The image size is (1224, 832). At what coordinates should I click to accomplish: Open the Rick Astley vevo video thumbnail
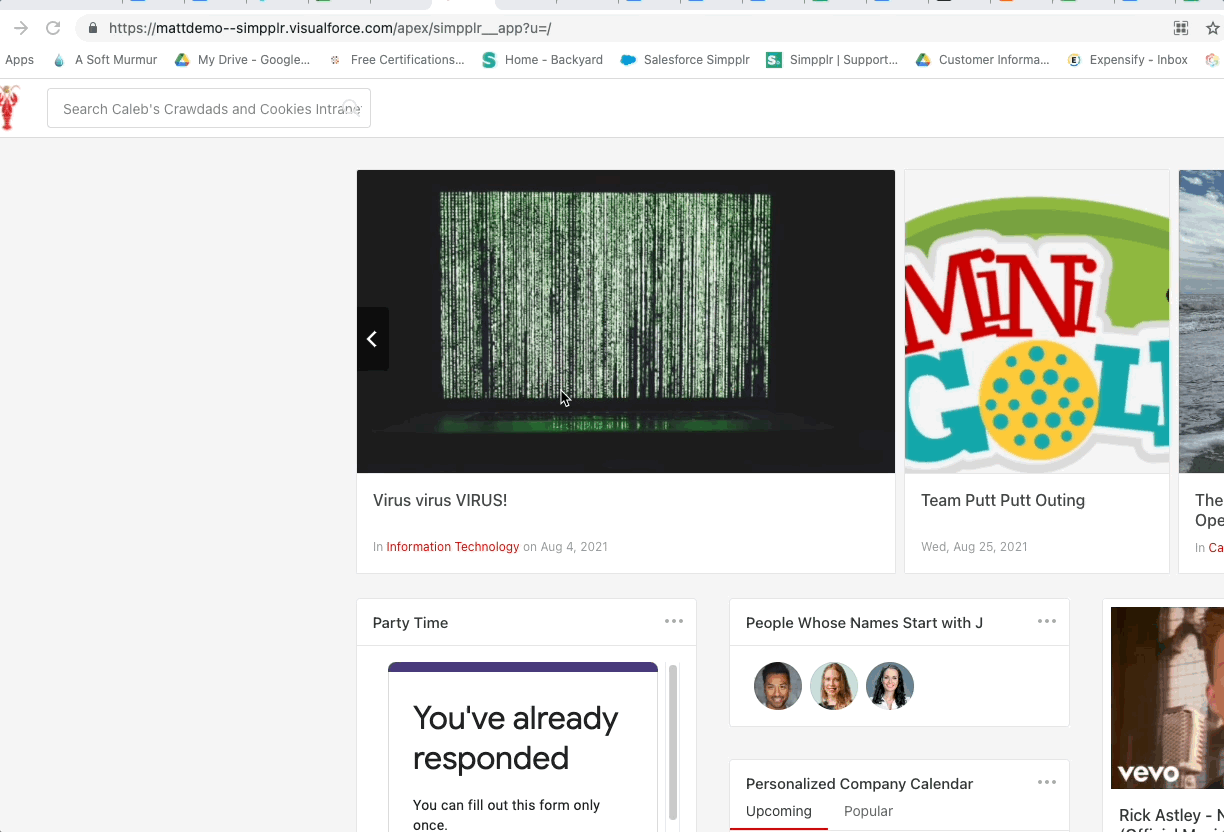[1167, 698]
